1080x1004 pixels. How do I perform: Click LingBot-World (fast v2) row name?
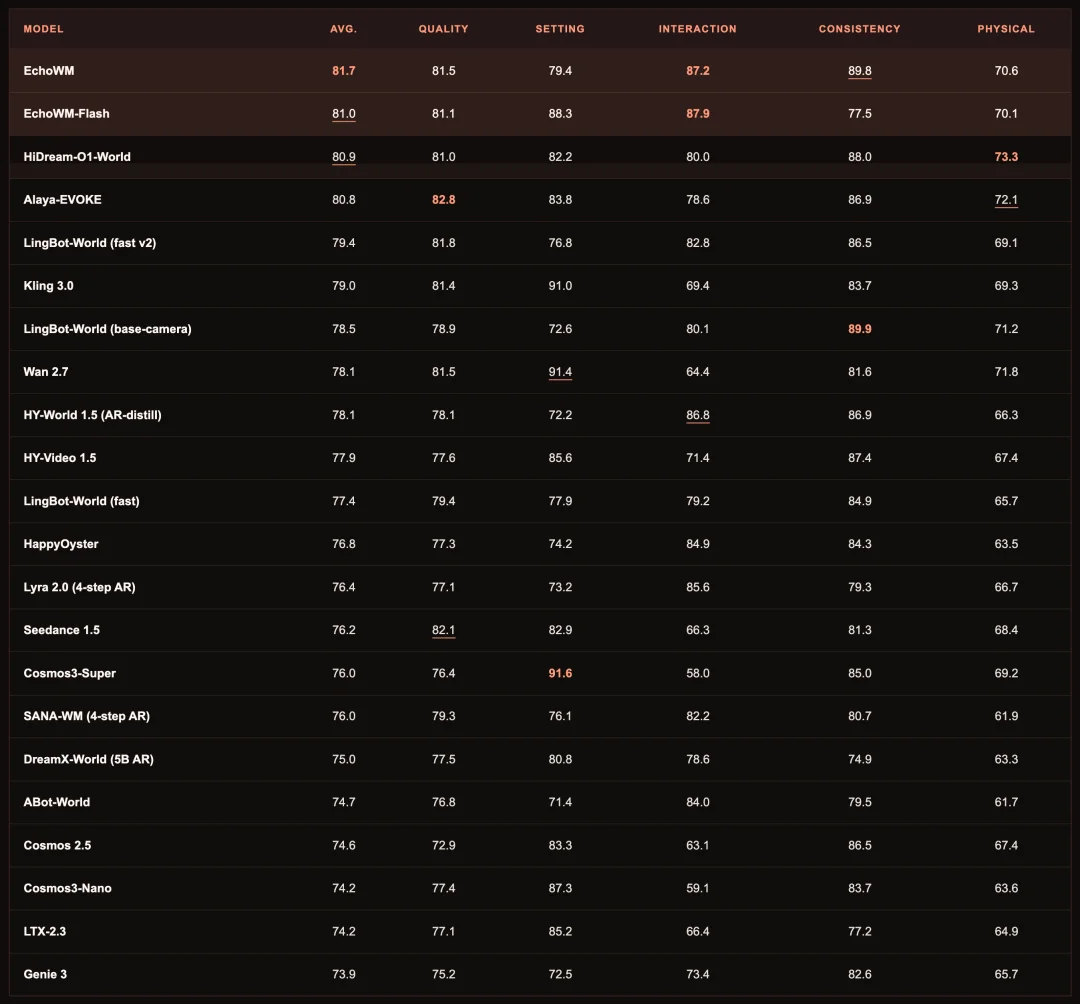click(90, 243)
